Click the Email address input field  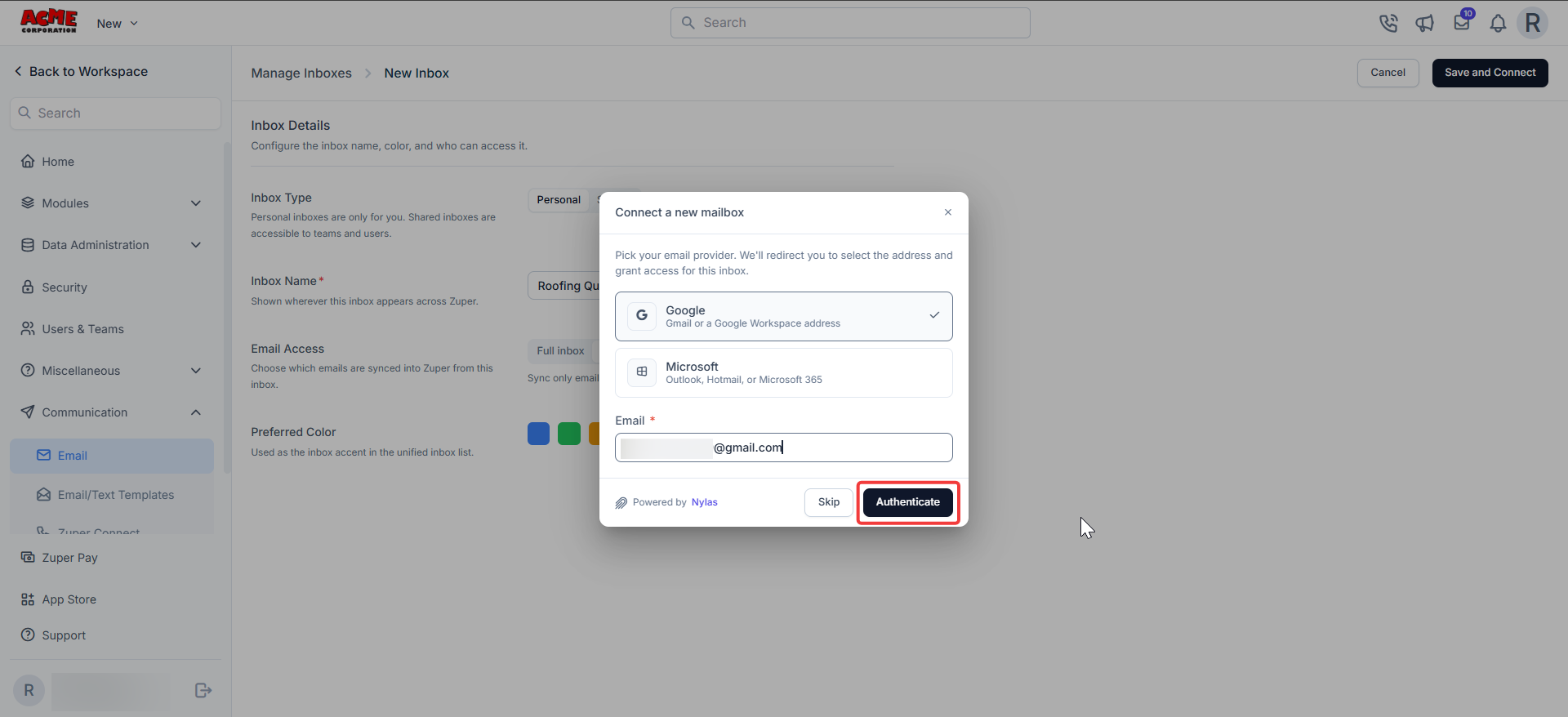[784, 448]
